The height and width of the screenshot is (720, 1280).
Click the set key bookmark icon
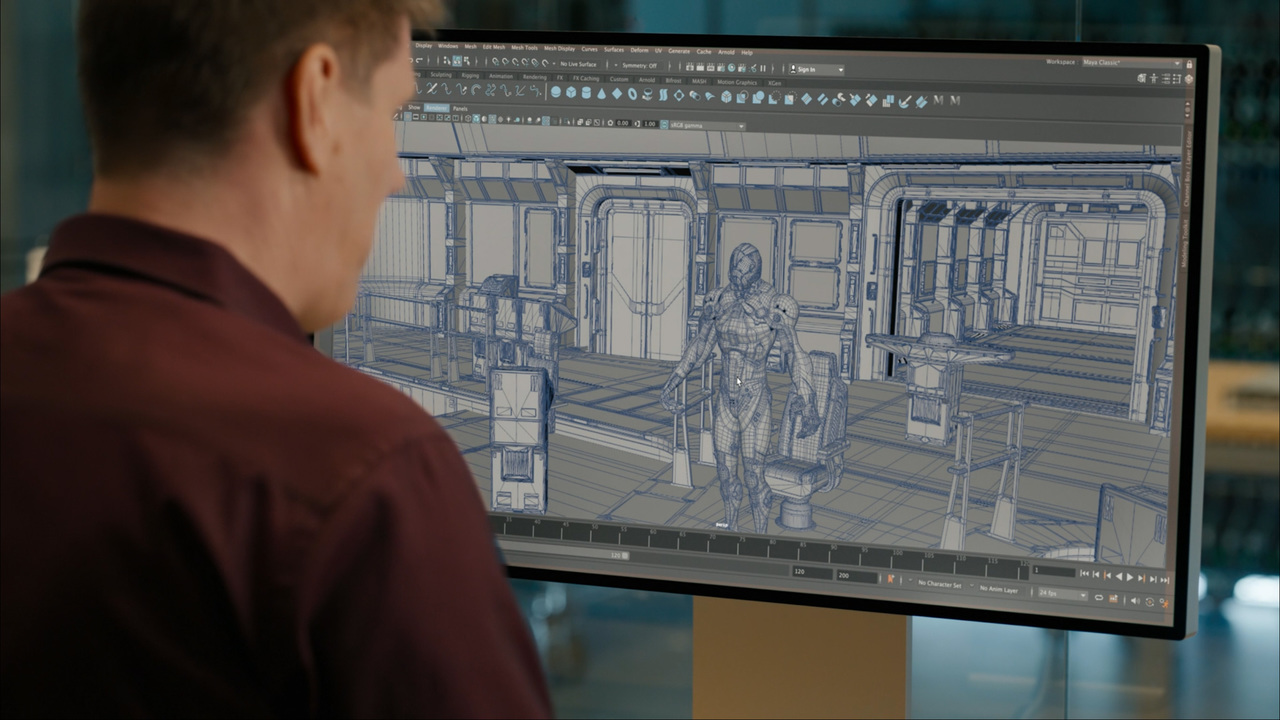tap(890, 578)
